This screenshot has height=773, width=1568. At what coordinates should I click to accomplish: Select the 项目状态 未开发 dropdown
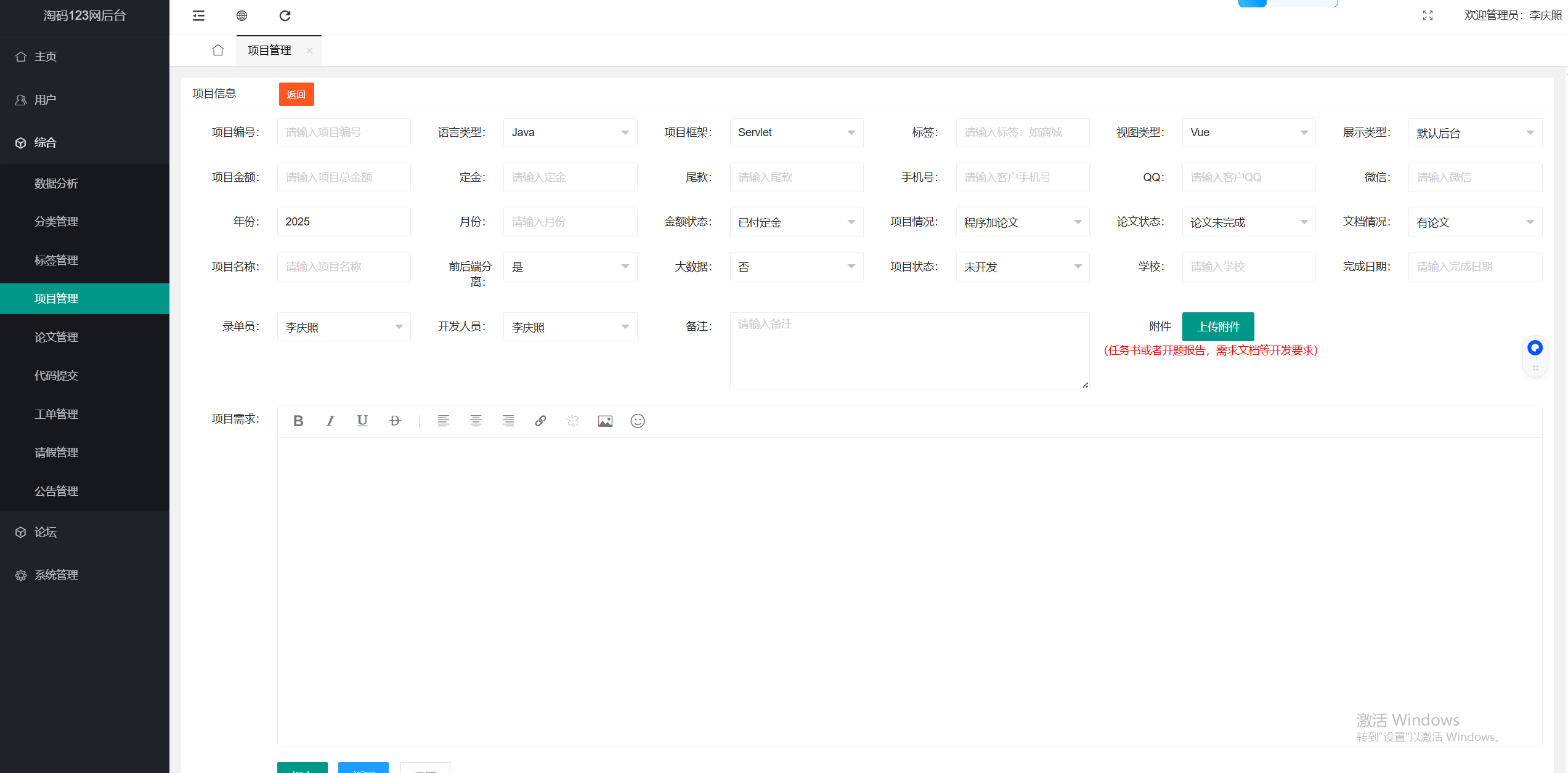click(x=1022, y=267)
